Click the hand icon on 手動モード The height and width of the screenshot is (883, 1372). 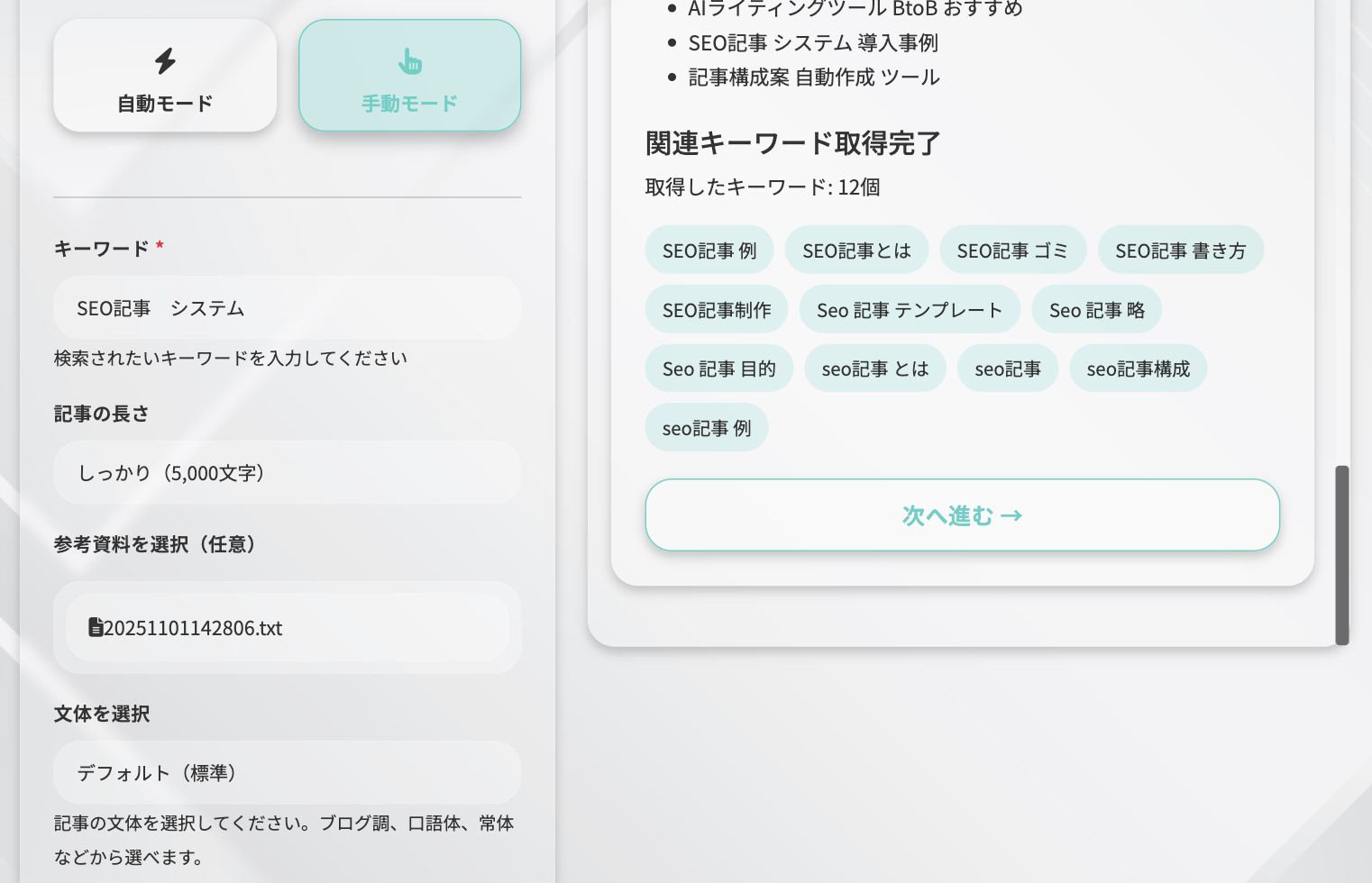410,59
